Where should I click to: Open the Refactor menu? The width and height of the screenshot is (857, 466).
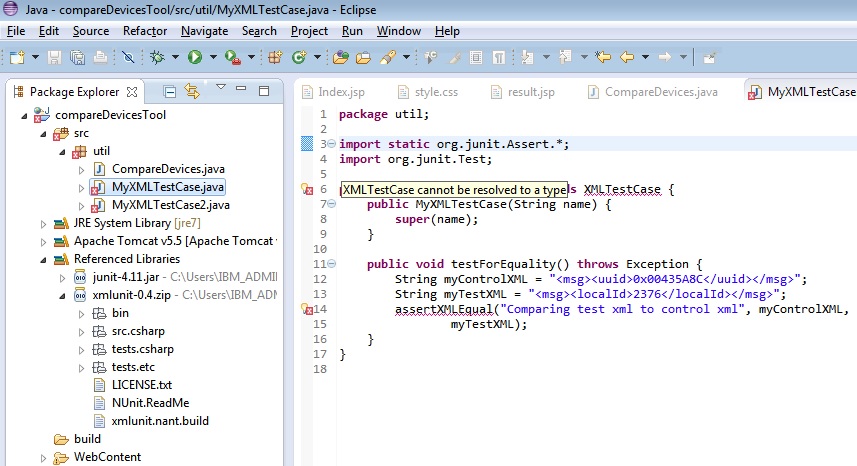[145, 31]
